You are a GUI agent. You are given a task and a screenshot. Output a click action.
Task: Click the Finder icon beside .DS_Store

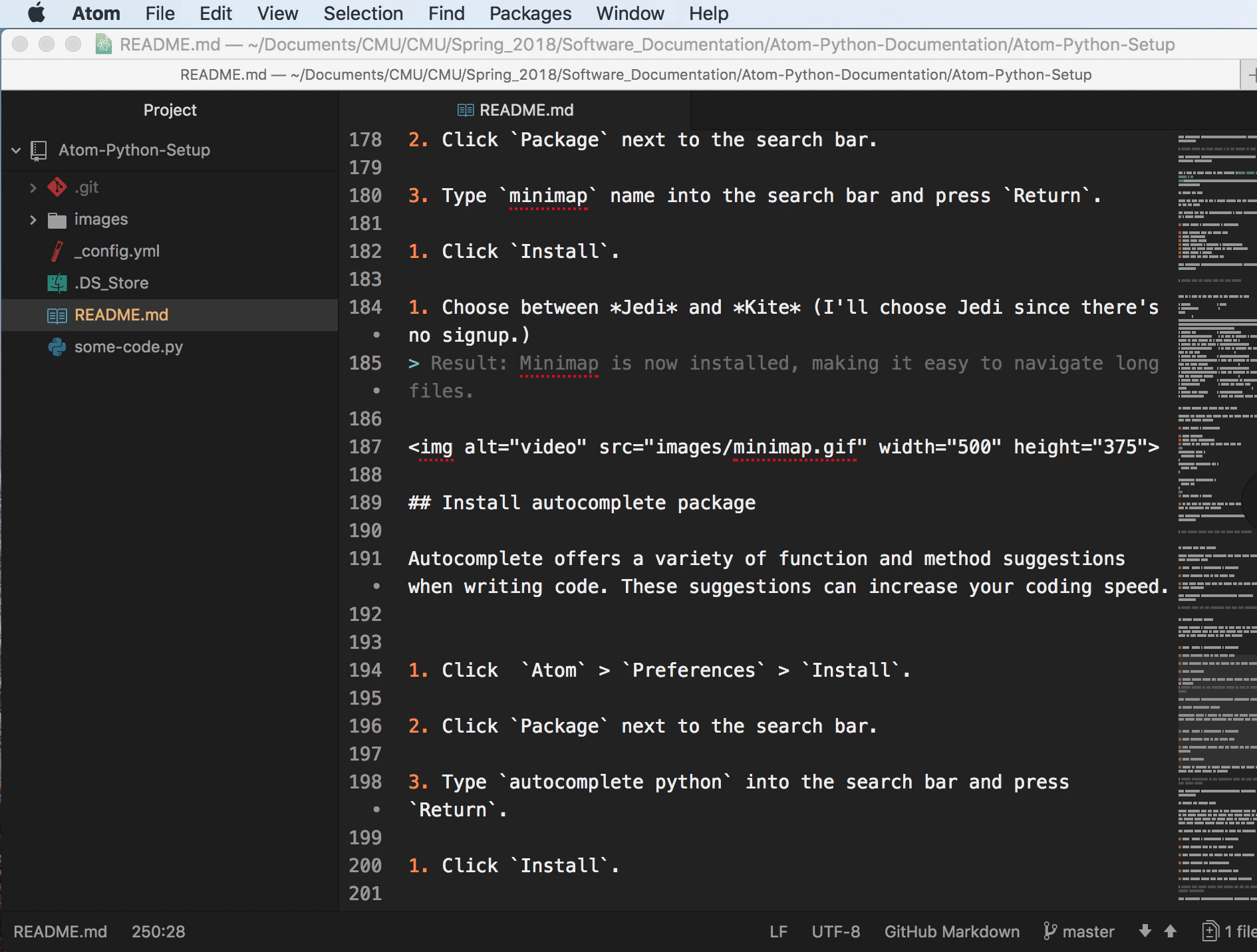coord(57,283)
